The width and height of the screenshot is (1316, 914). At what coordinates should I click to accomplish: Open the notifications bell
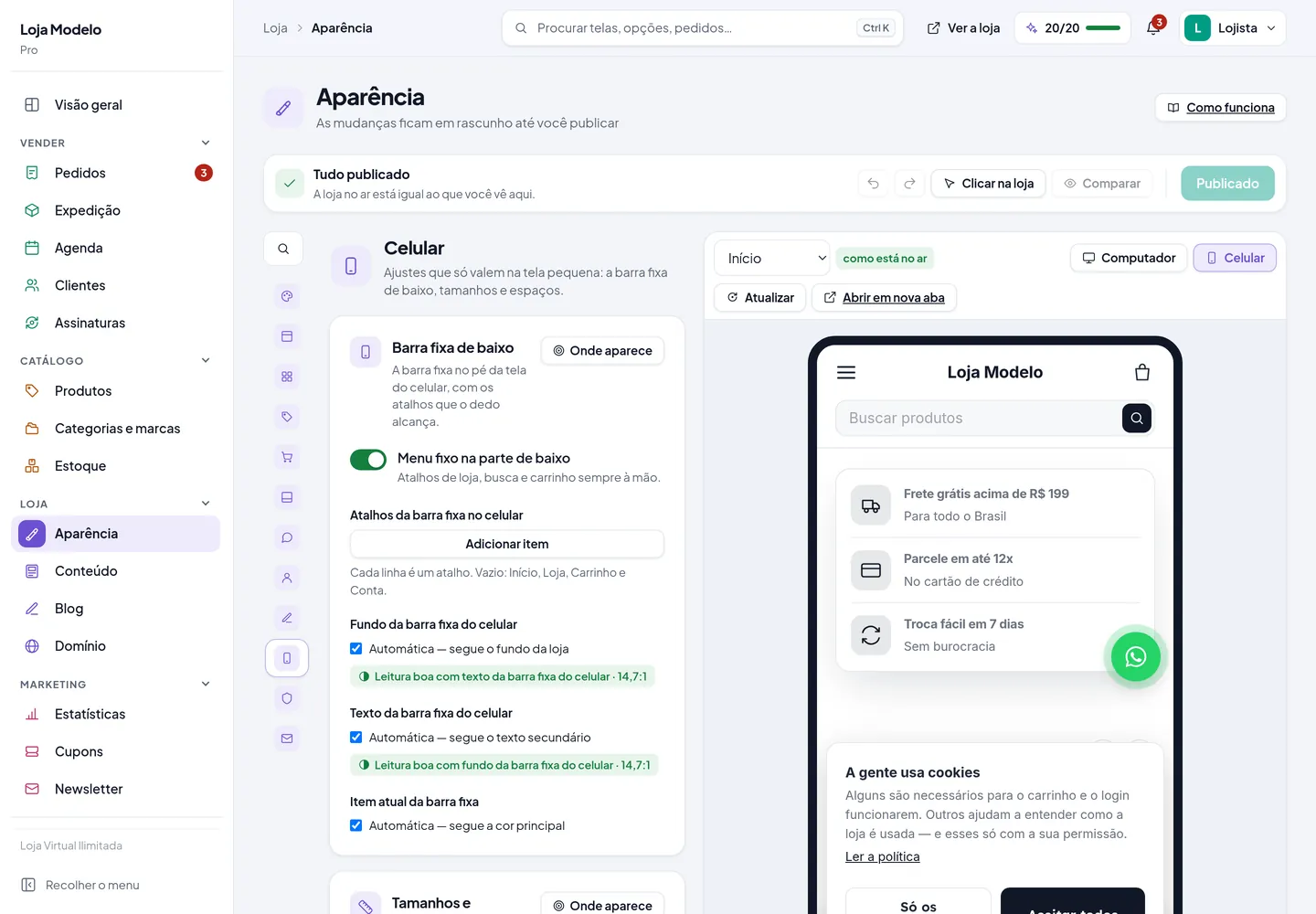1153,28
